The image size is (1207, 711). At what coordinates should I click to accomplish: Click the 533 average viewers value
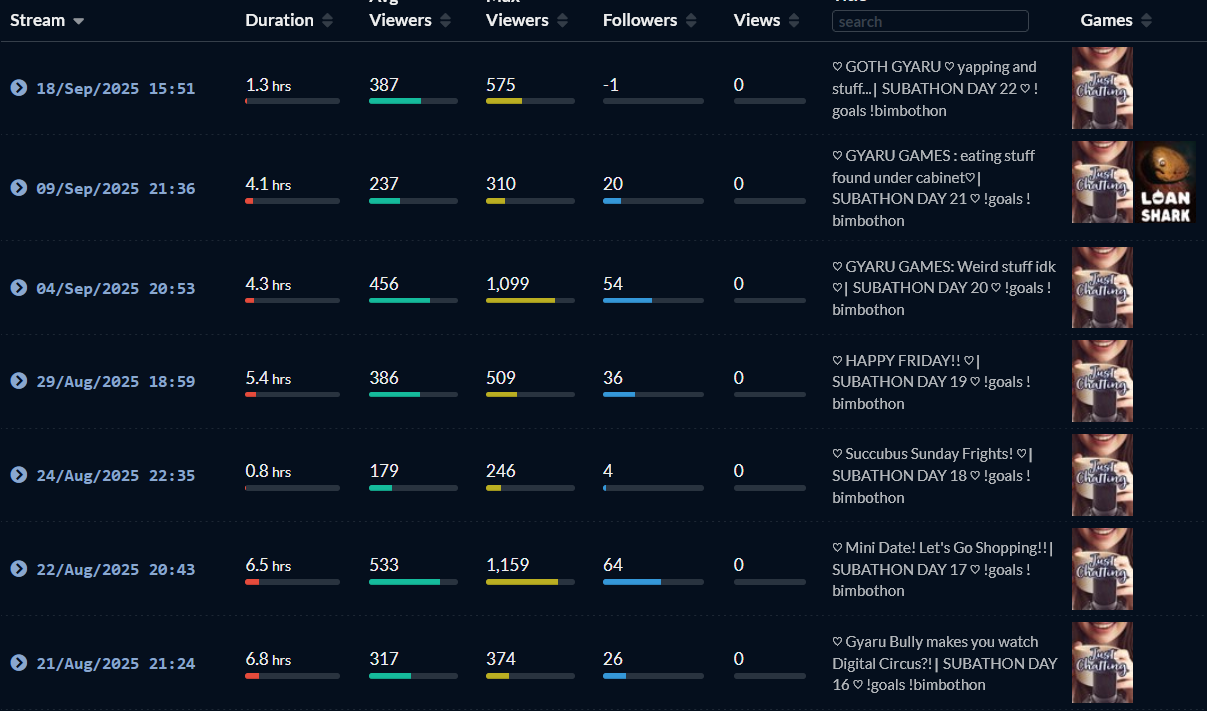click(384, 565)
